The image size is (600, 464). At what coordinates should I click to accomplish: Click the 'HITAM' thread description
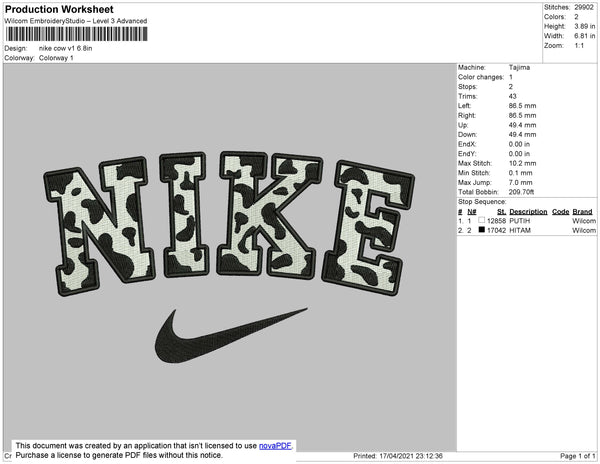pyautogui.click(x=520, y=230)
